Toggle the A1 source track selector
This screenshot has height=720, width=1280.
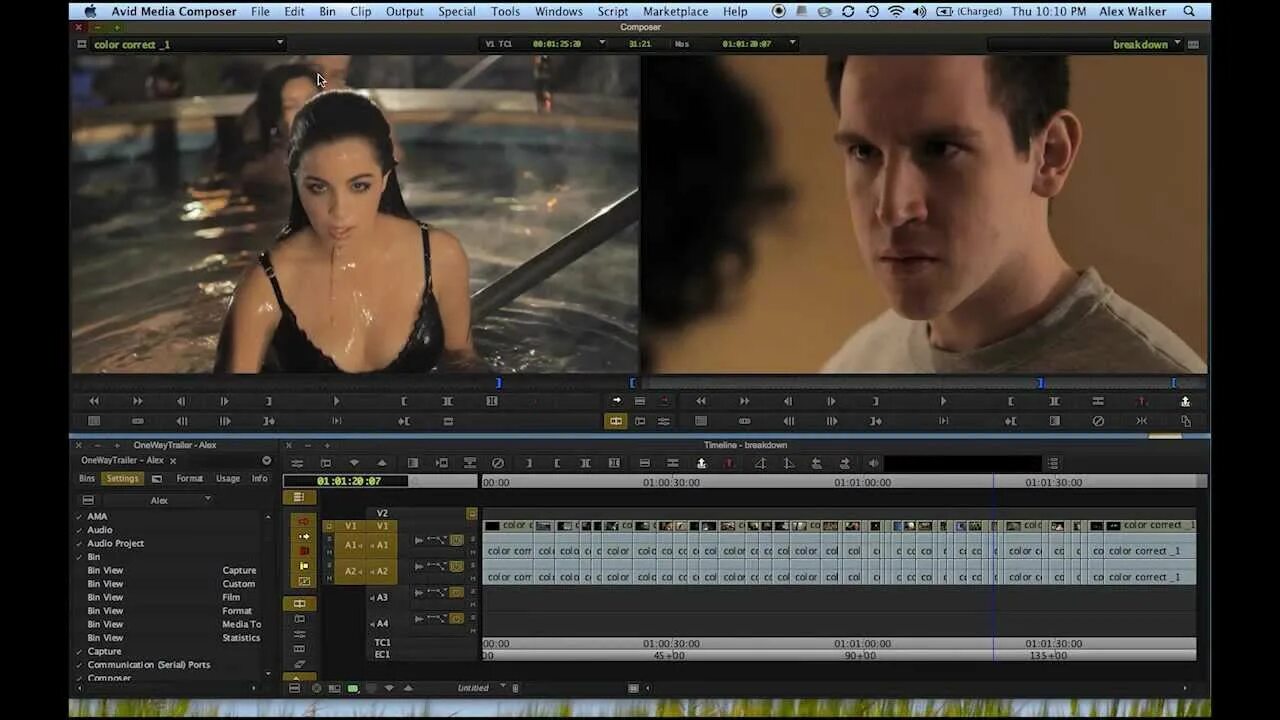tap(351, 545)
